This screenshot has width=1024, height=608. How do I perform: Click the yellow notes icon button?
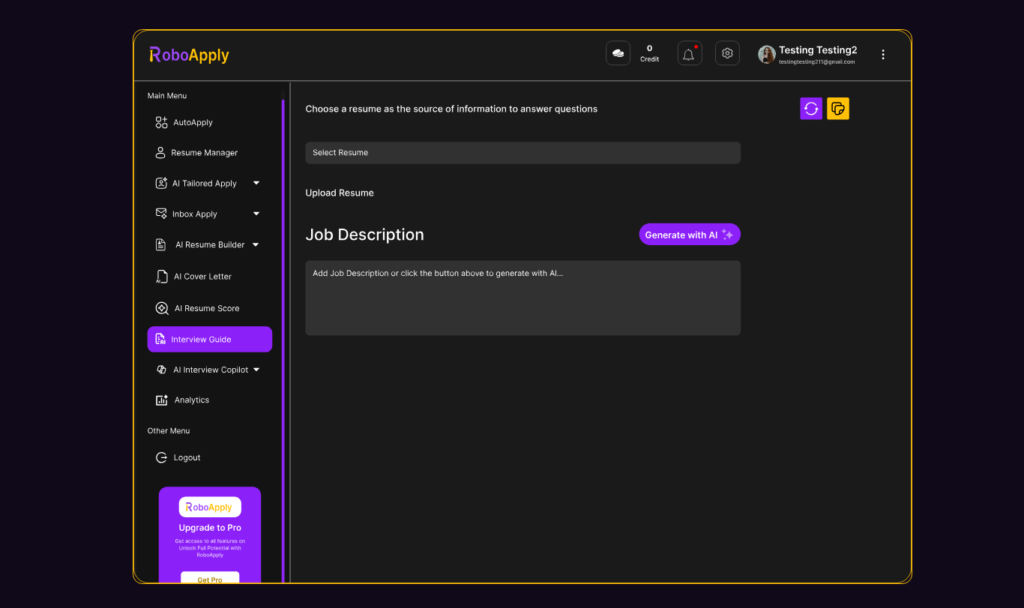click(x=838, y=108)
